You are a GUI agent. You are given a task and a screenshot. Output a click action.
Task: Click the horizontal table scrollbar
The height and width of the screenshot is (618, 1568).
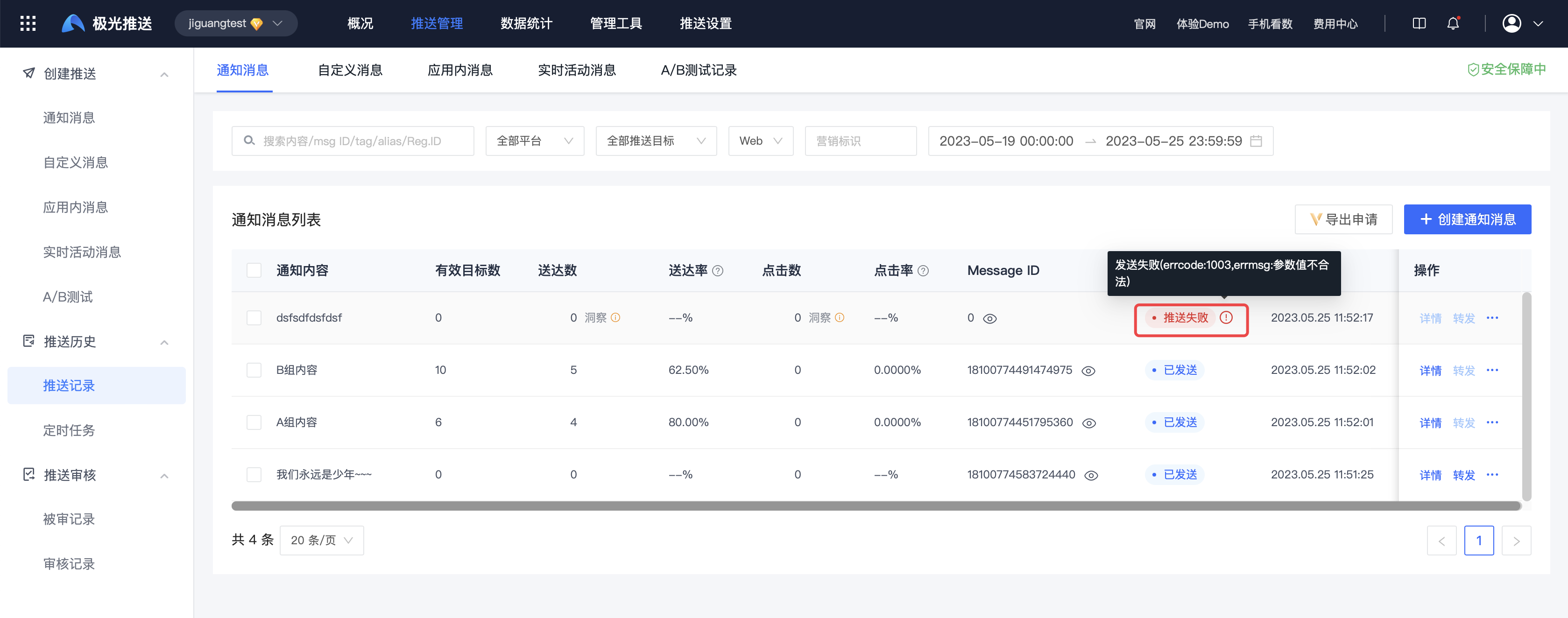(x=876, y=506)
